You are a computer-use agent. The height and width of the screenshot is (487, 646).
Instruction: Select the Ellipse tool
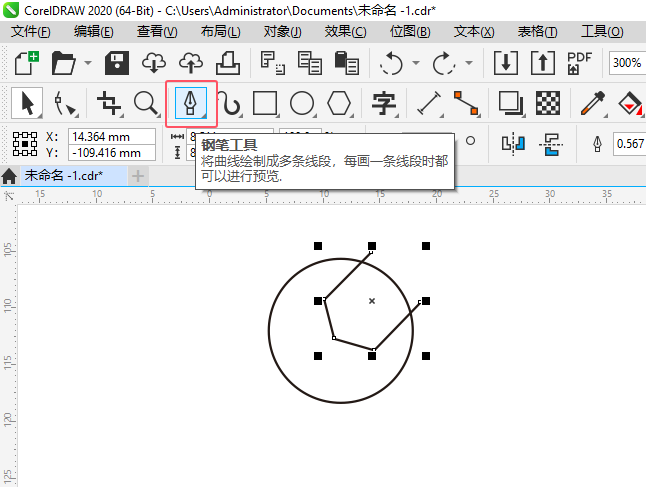[x=302, y=103]
